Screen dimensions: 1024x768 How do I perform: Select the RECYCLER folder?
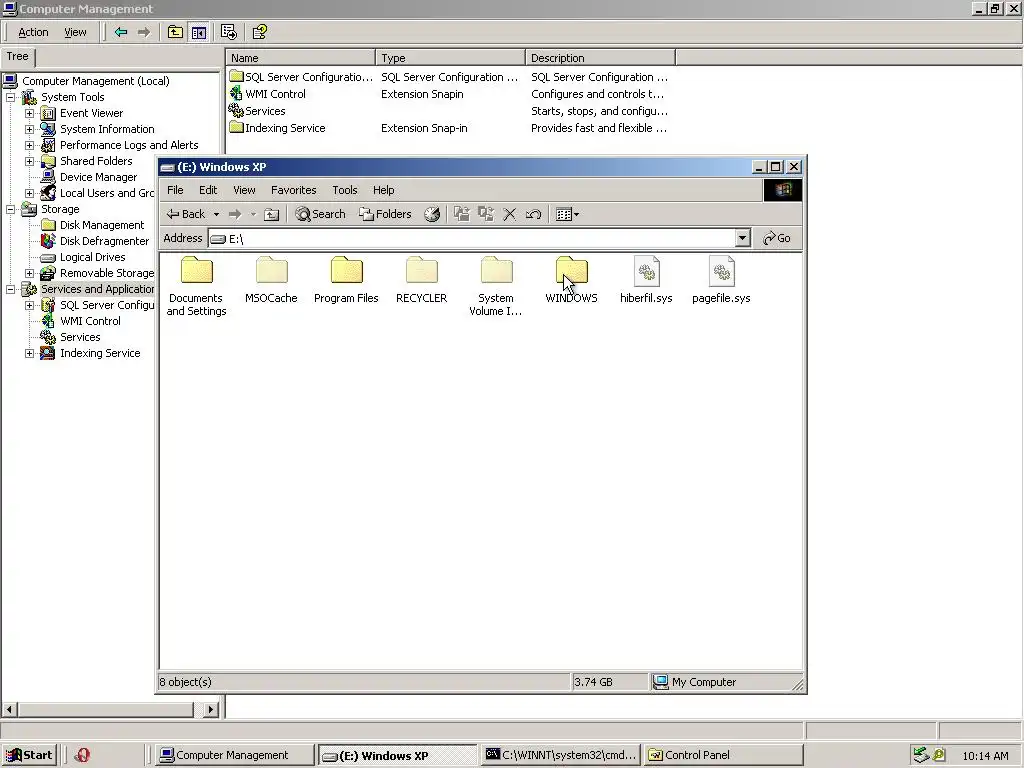[421, 280]
